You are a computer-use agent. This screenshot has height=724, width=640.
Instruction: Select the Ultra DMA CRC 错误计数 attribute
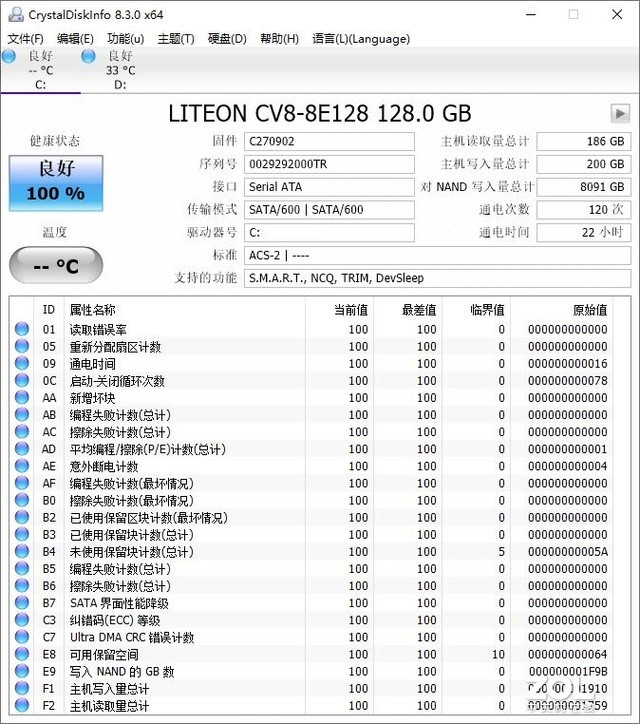point(132,637)
